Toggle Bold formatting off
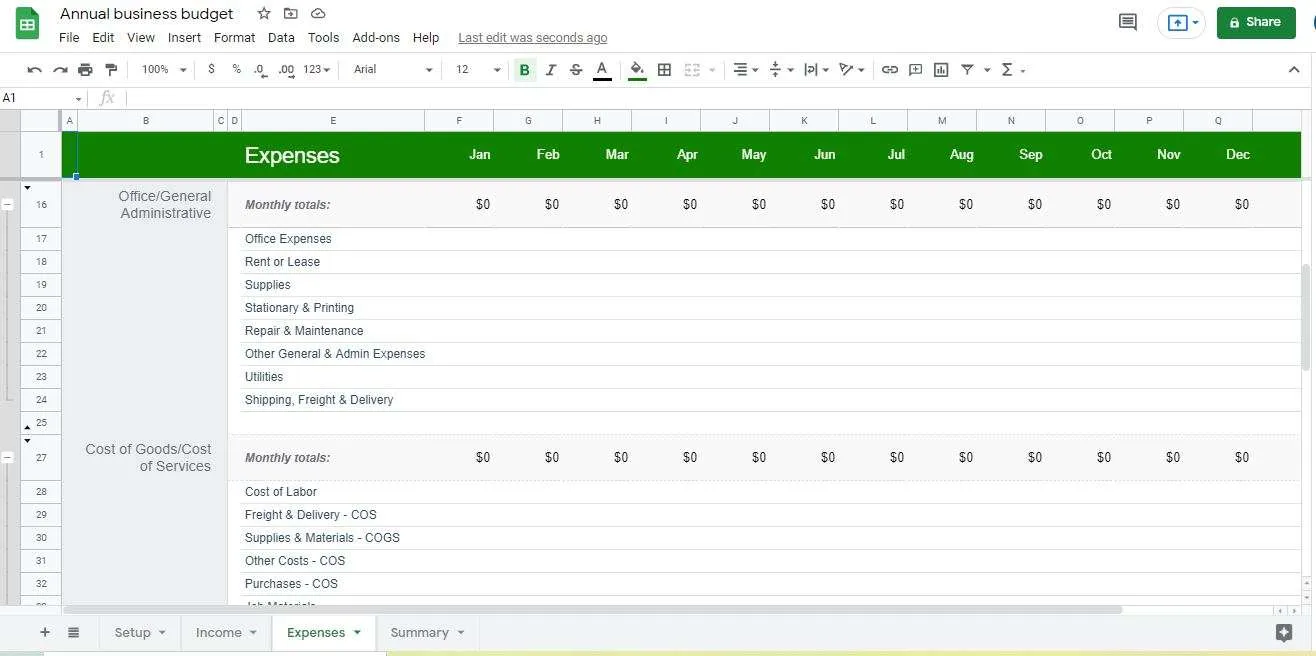Screen dimensions: 1316x656 [x=524, y=70]
